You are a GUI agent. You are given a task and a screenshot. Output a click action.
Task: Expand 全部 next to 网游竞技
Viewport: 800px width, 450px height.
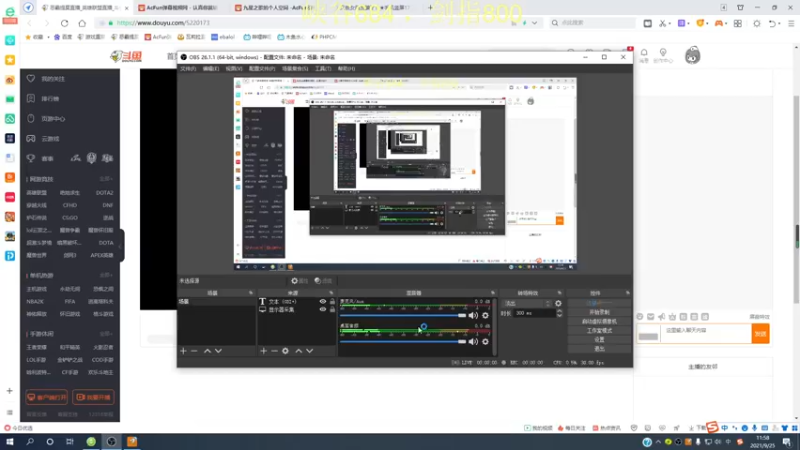coord(106,180)
